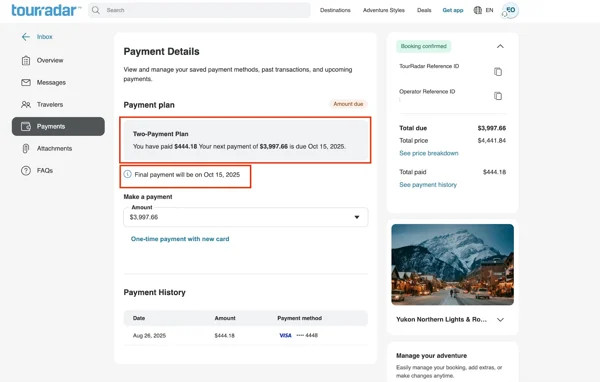
Task: Select the Payments sidebar item
Action: pos(58,126)
